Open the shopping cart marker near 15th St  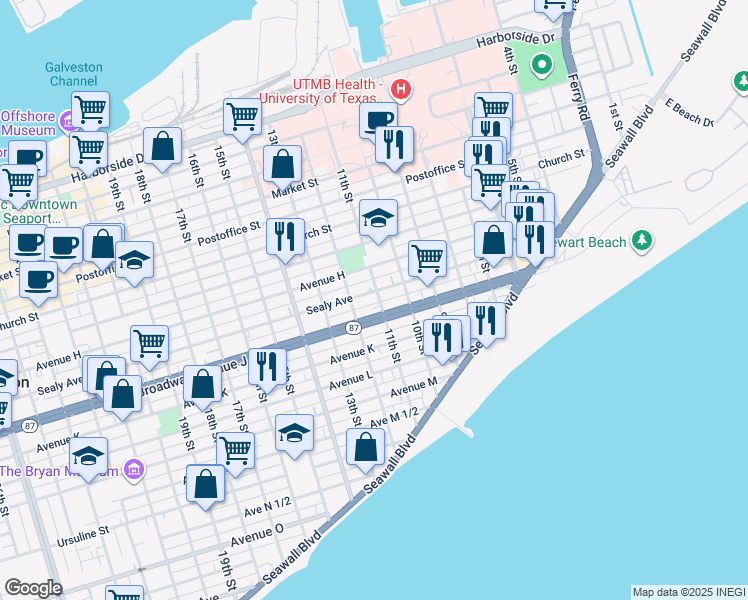pyautogui.click(x=242, y=118)
